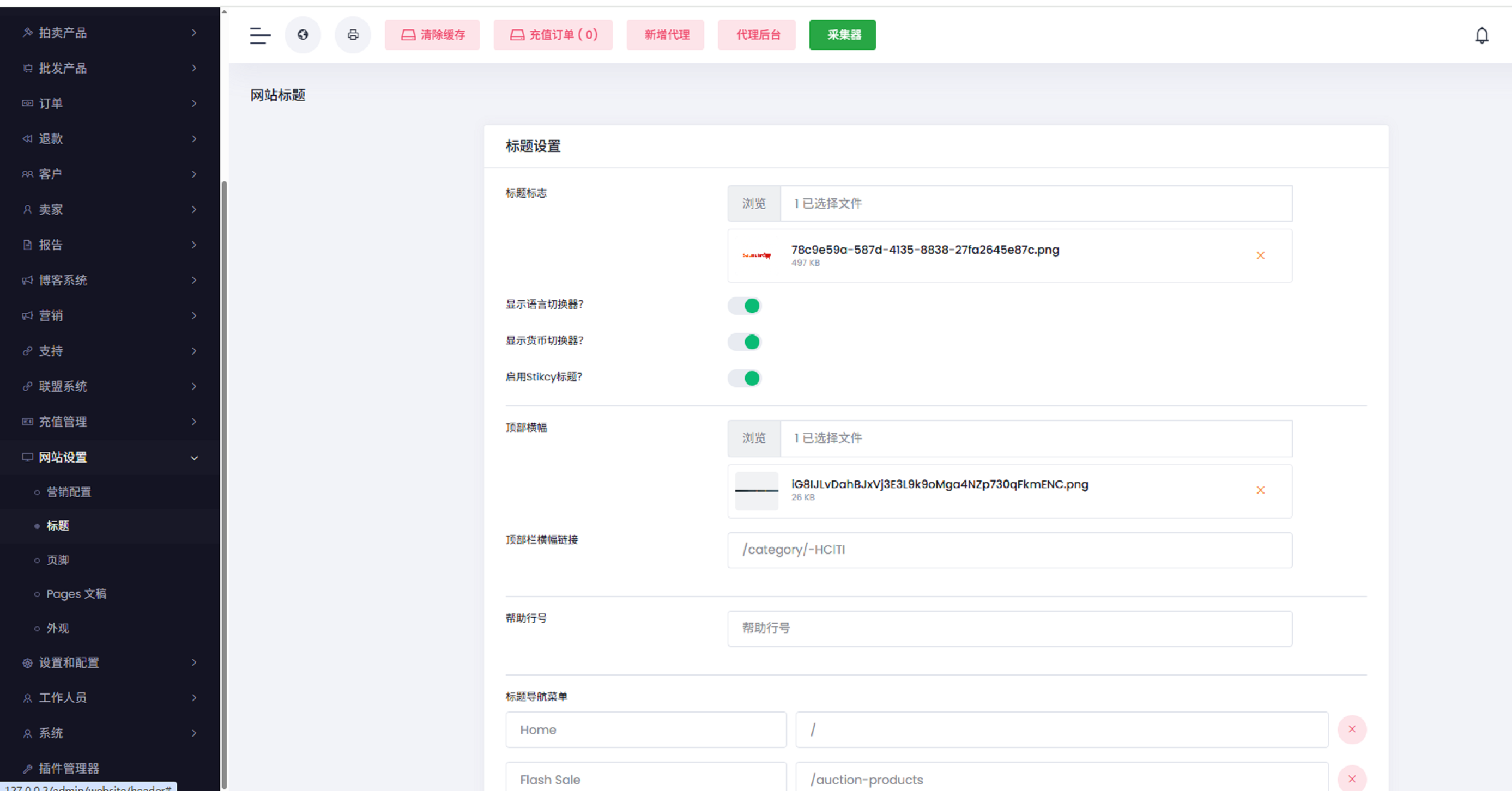
Task: Remove the 78c9e59a logo file with X
Action: 1260,255
